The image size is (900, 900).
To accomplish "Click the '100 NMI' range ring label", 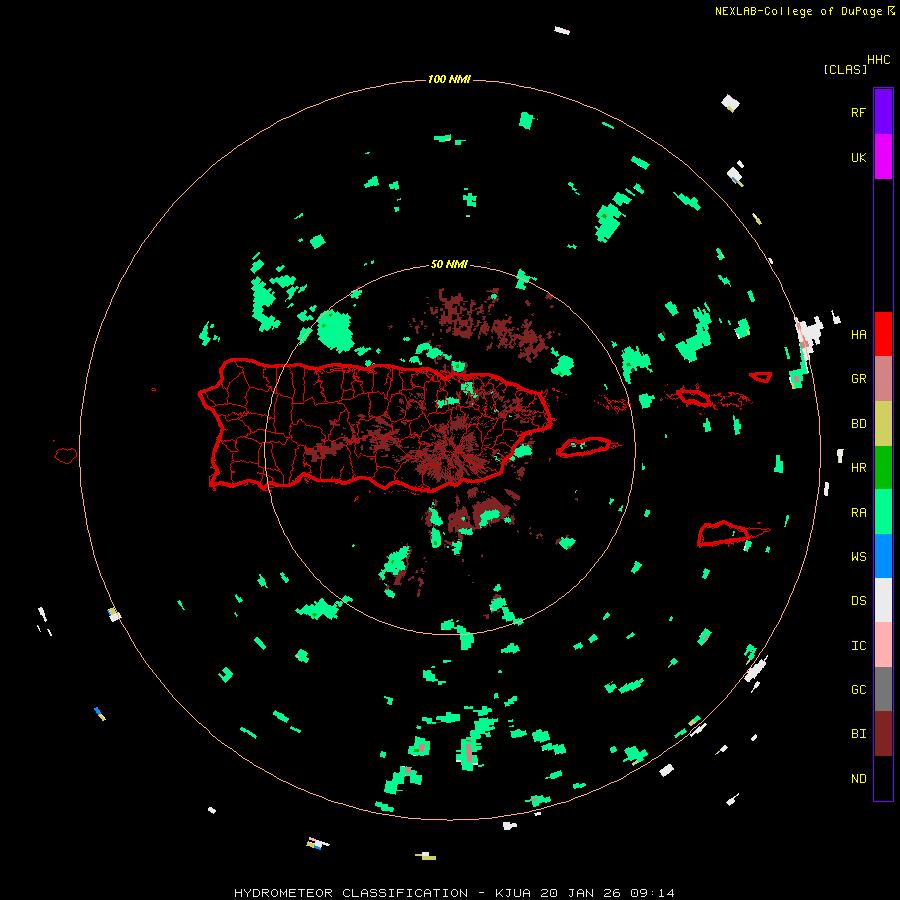I will click(x=449, y=79).
